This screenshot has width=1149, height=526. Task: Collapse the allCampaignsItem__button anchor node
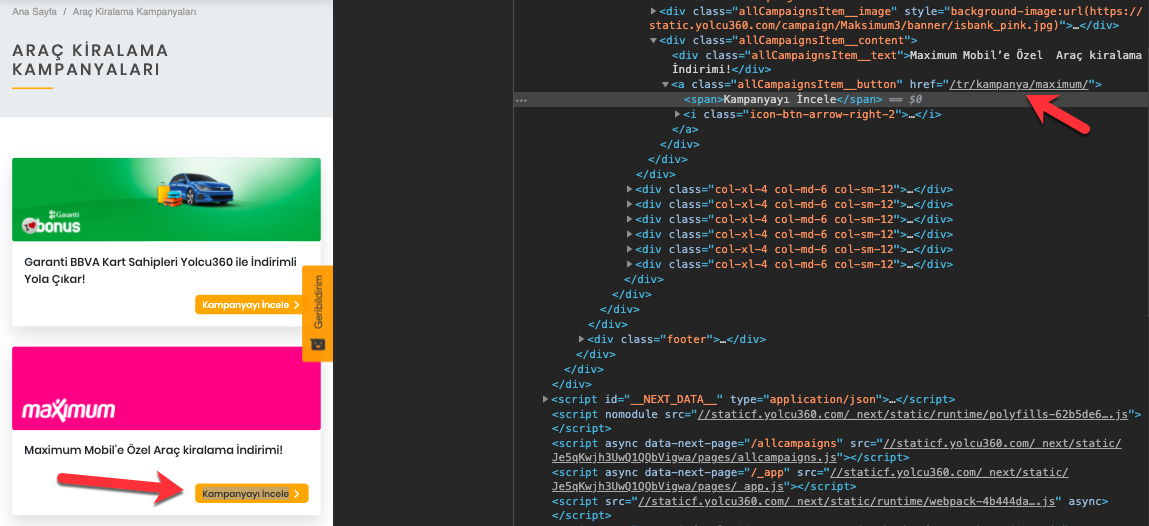[665, 85]
